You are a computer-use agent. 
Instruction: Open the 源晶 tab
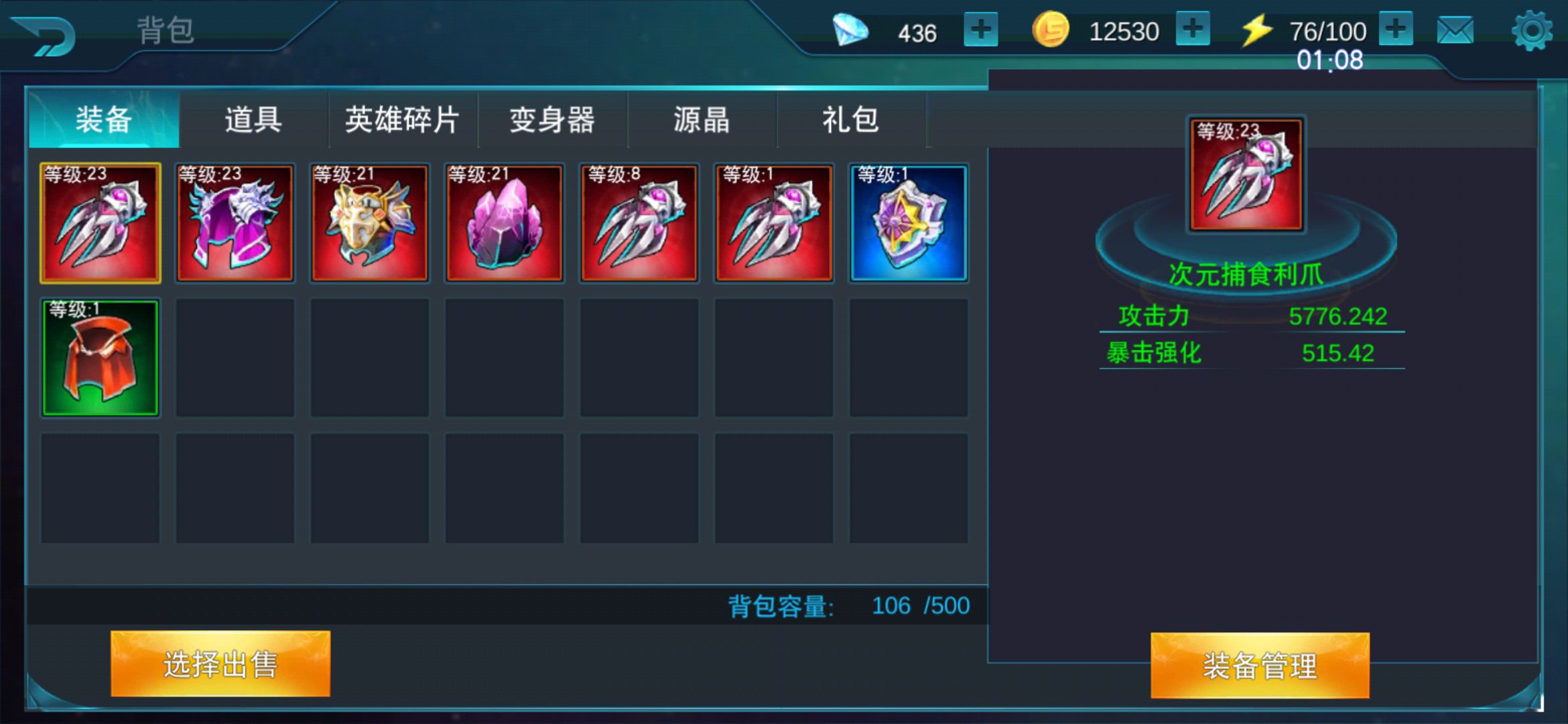[702, 120]
